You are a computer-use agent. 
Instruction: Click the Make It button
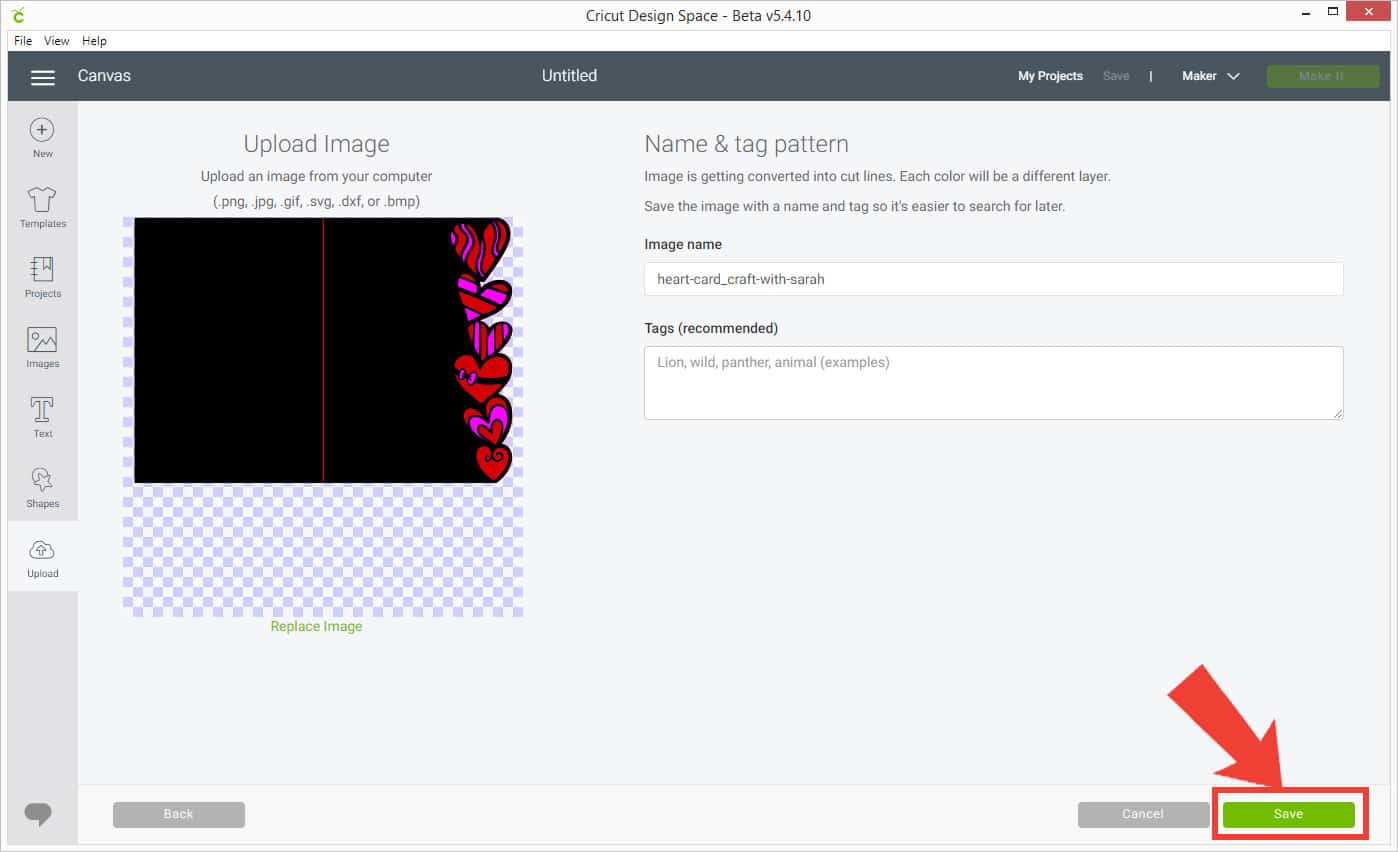click(1322, 76)
